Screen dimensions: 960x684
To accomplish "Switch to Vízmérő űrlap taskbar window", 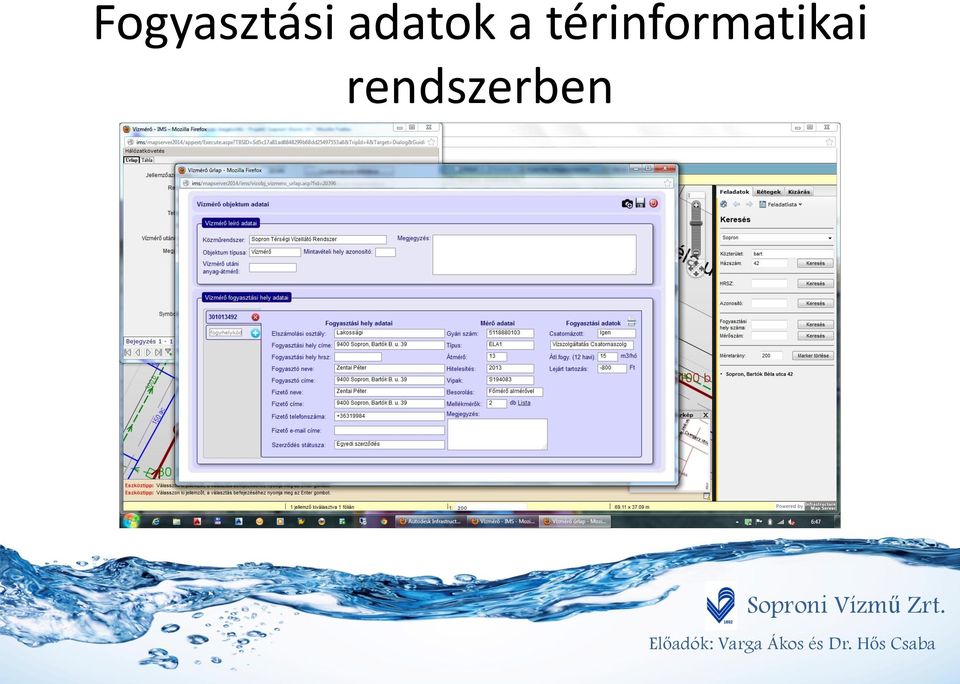I will (x=574, y=522).
